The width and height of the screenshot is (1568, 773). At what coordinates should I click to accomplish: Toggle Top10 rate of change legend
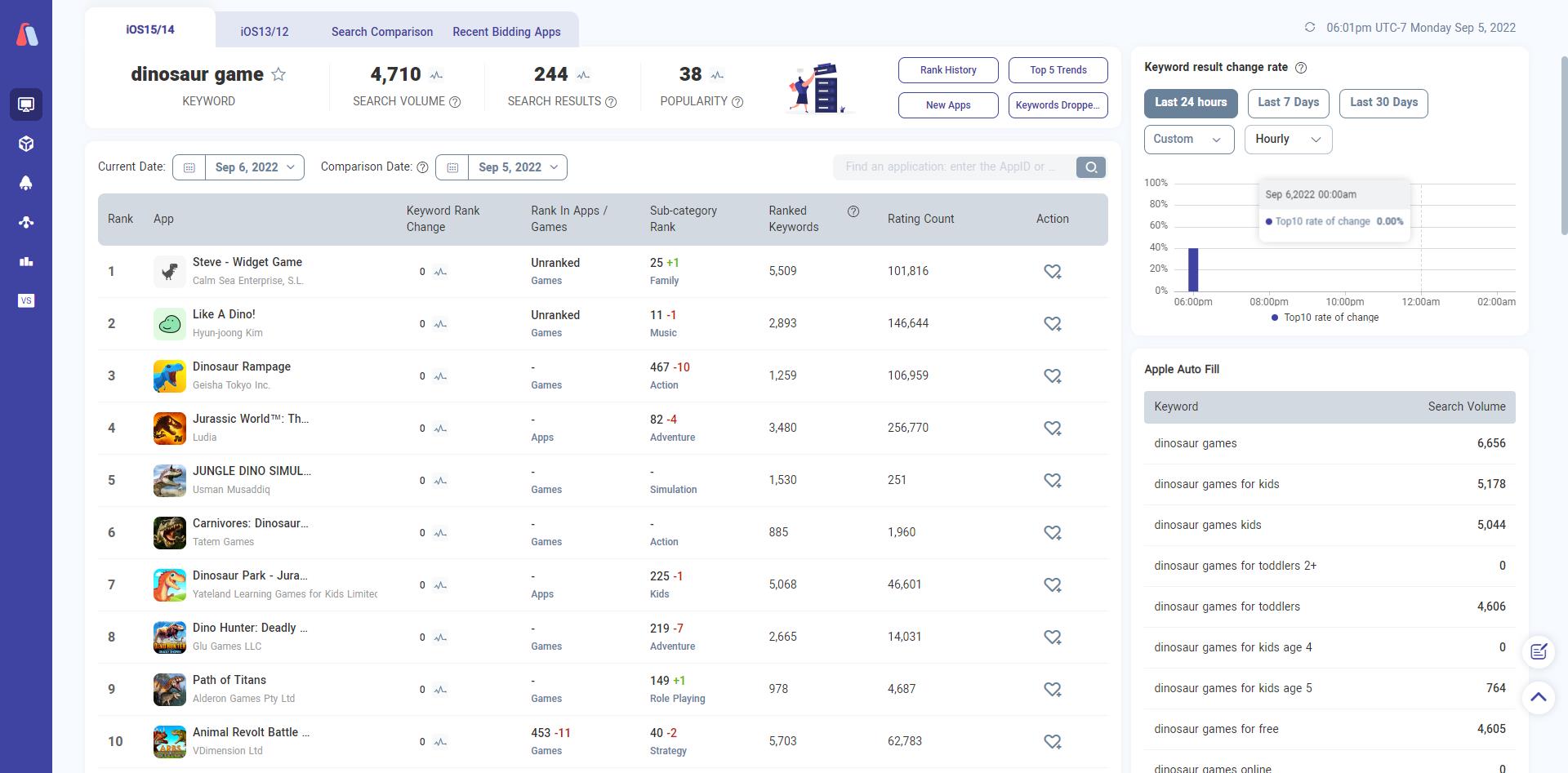point(1325,318)
